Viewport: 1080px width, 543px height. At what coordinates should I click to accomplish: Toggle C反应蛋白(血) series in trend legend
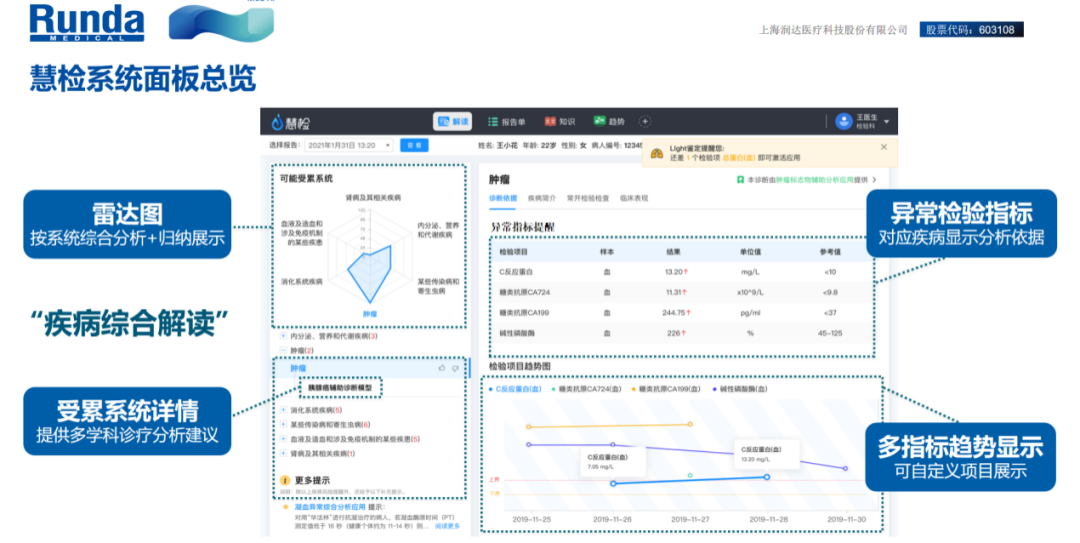517,387
